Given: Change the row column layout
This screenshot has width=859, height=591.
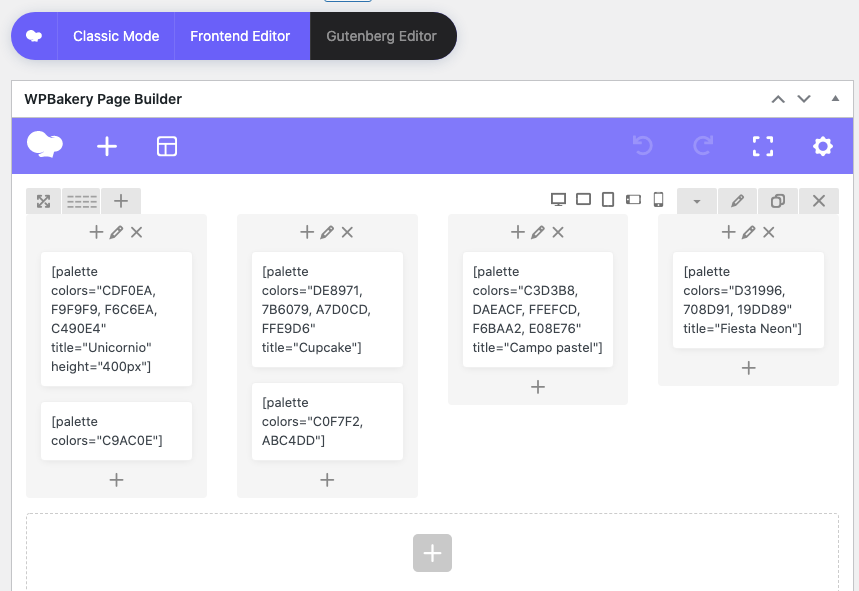Looking at the screenshot, I should click(x=82, y=201).
